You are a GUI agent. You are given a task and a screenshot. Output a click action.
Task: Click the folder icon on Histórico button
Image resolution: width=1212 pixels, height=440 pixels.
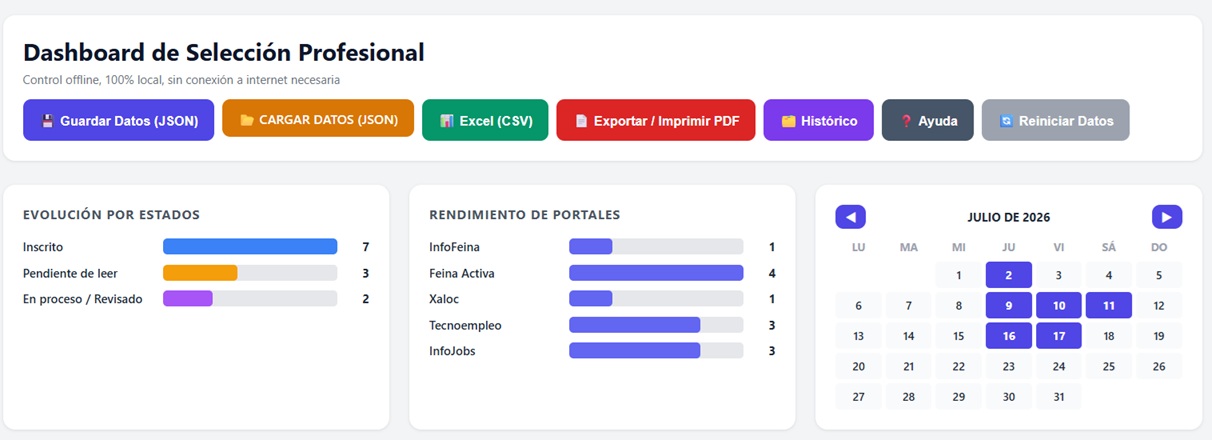(788, 121)
